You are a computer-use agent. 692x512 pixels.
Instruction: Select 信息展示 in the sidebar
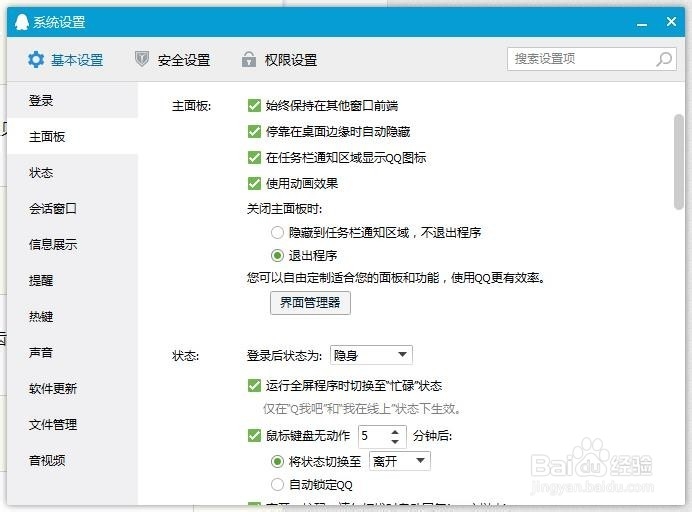72,245
